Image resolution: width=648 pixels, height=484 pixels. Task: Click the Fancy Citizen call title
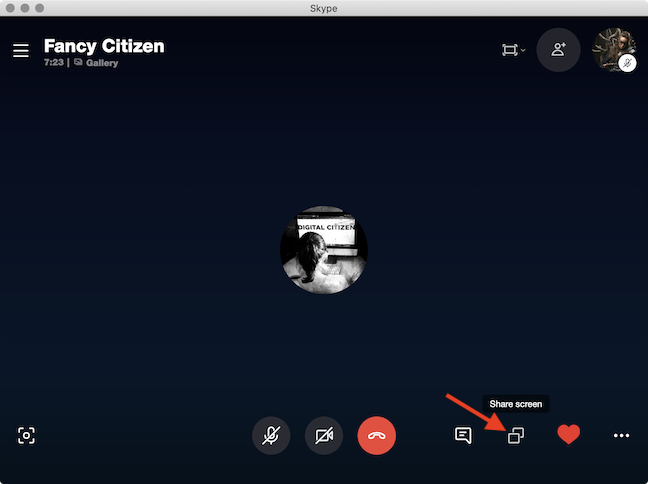[x=104, y=46]
